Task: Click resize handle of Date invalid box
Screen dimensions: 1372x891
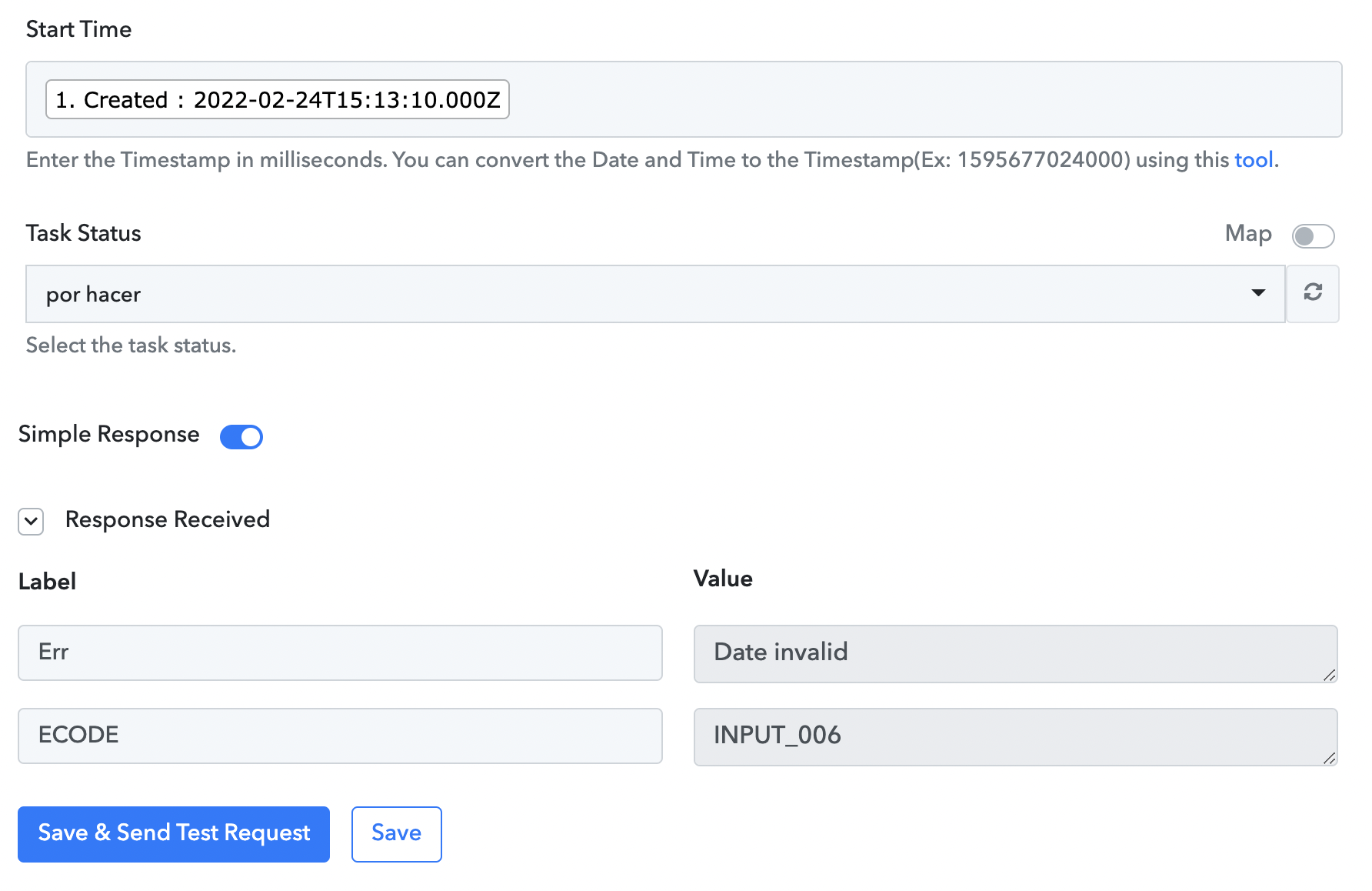Action: [1329, 675]
